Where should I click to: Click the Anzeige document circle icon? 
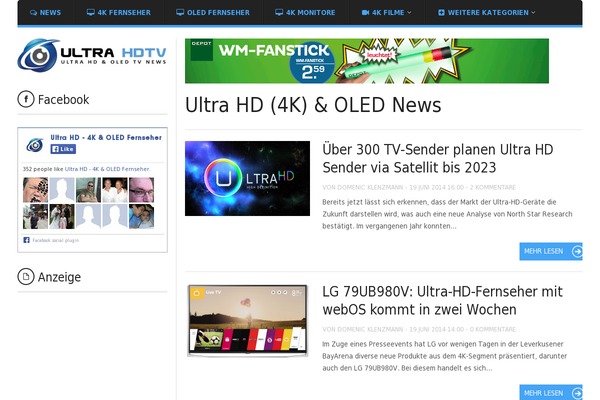click(x=26, y=276)
